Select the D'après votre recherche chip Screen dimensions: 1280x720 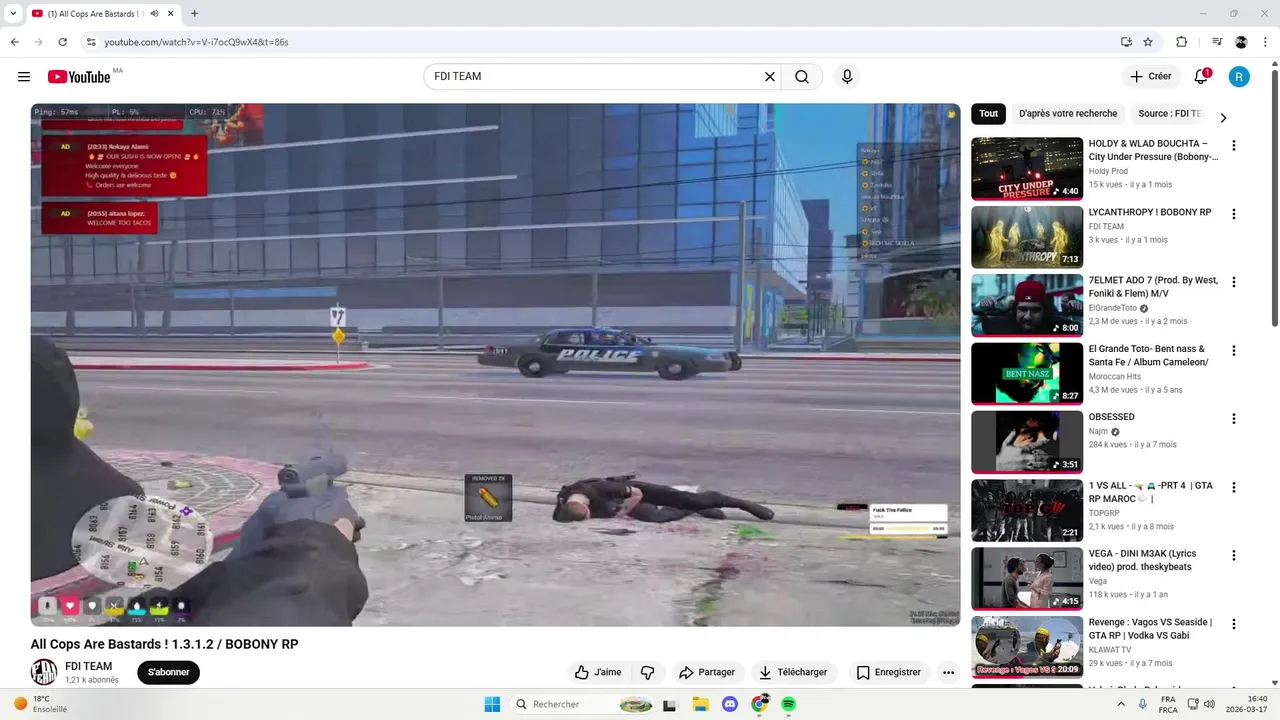tap(1068, 114)
